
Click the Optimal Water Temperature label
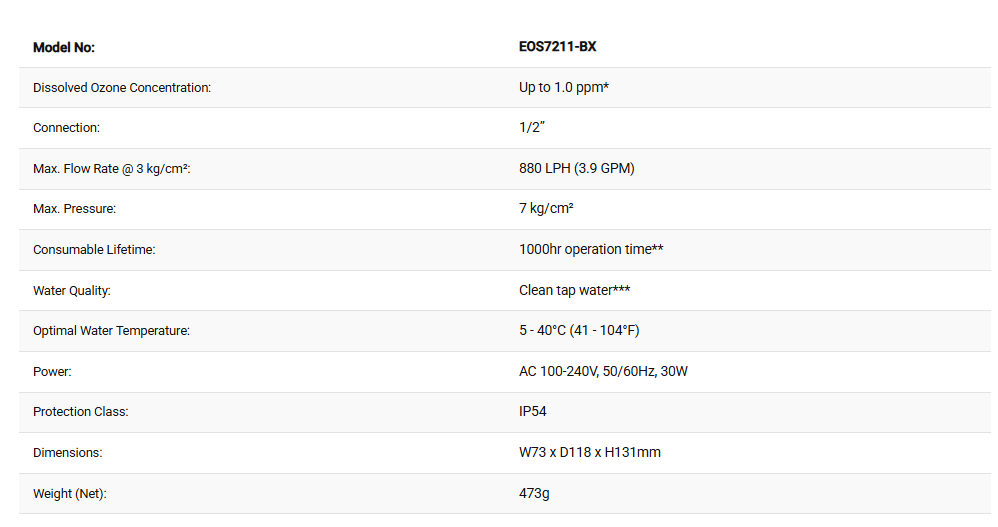coord(111,331)
